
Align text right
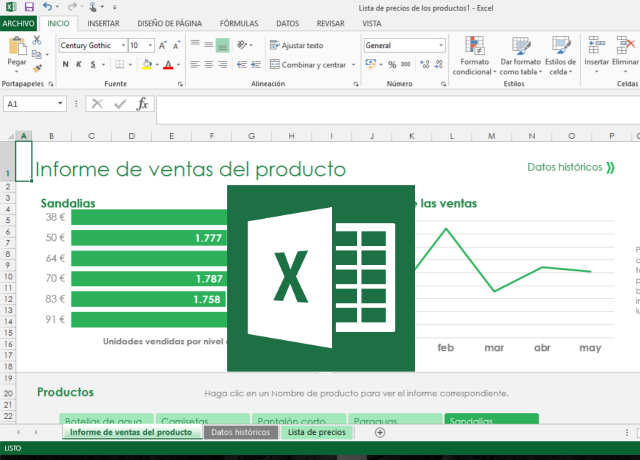click(222, 64)
